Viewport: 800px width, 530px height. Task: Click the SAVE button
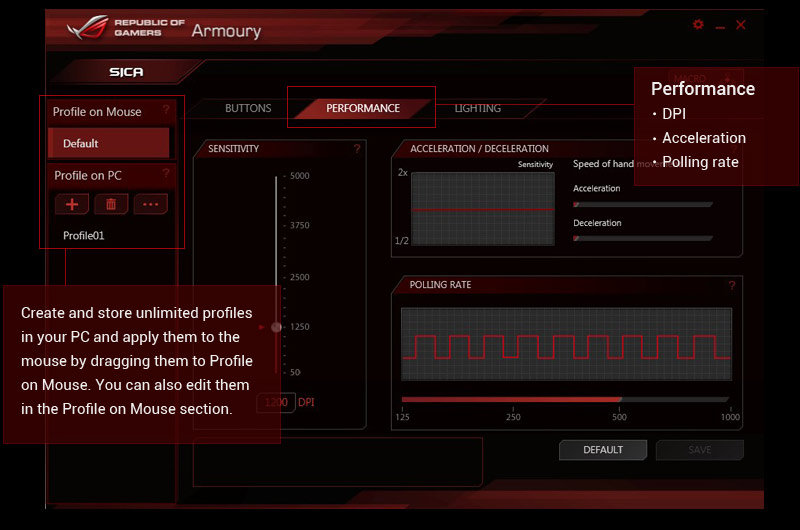pyautogui.click(x=699, y=450)
